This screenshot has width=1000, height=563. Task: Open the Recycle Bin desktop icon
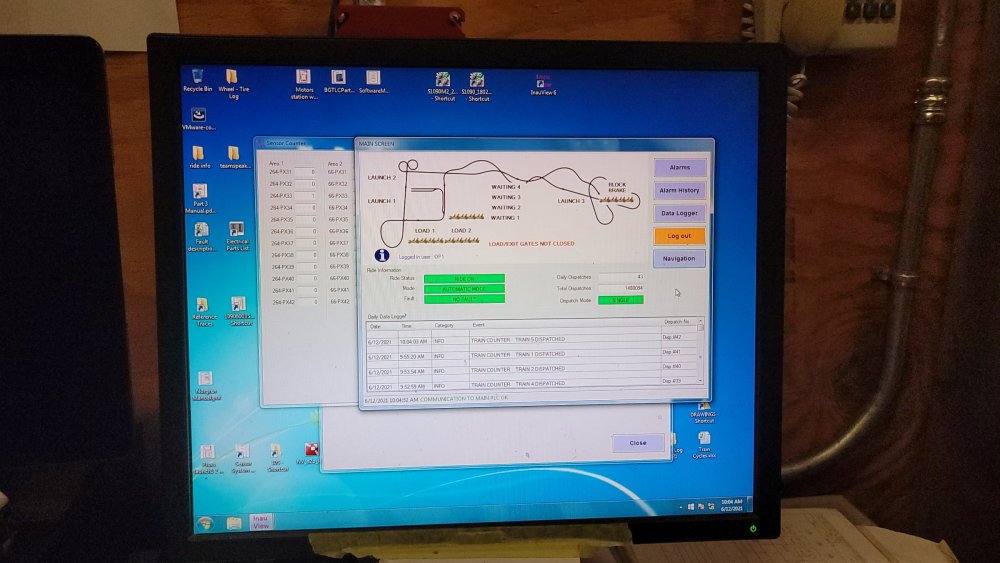pyautogui.click(x=197, y=78)
